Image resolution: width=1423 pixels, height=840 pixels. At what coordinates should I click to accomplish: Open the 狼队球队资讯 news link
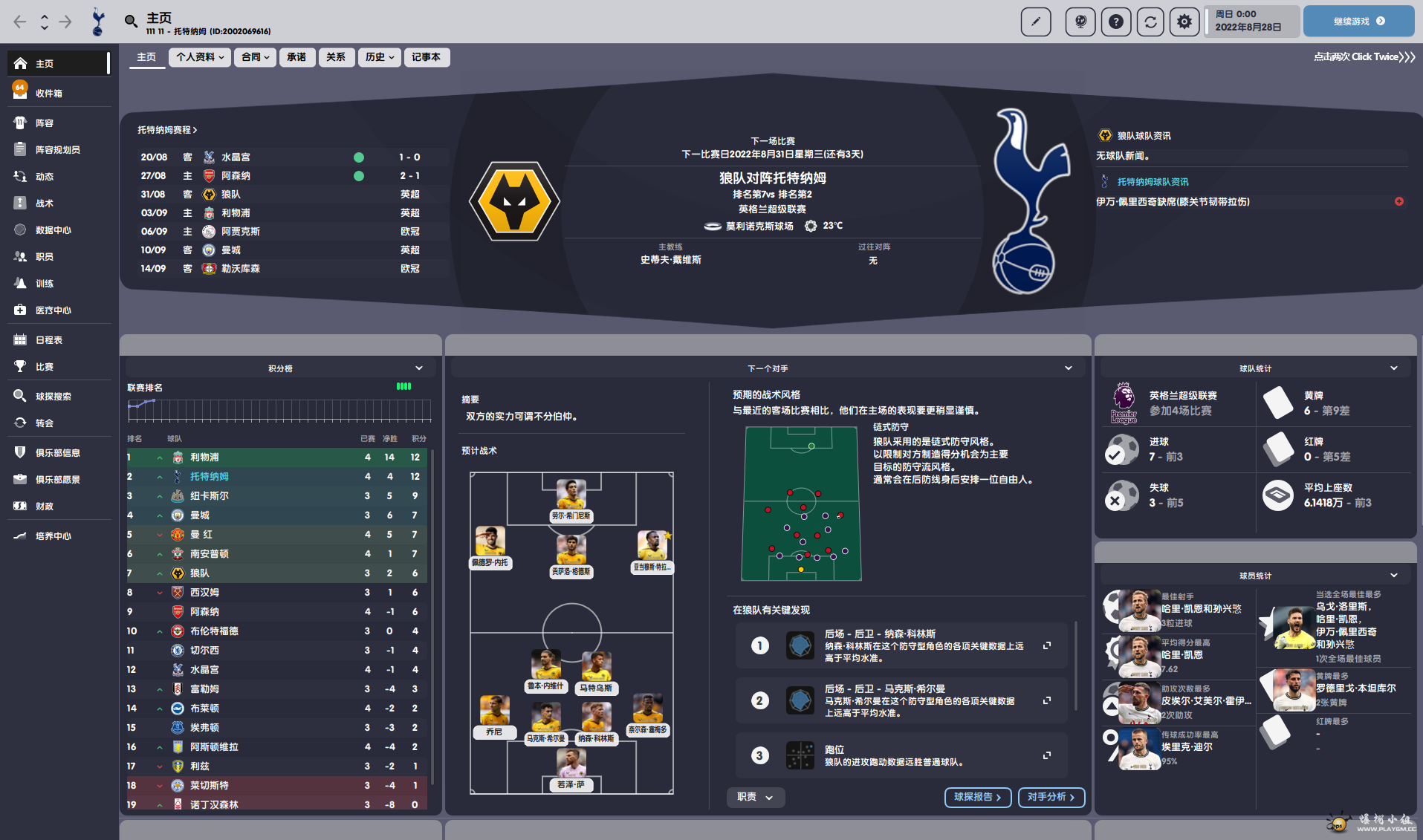coord(1144,136)
